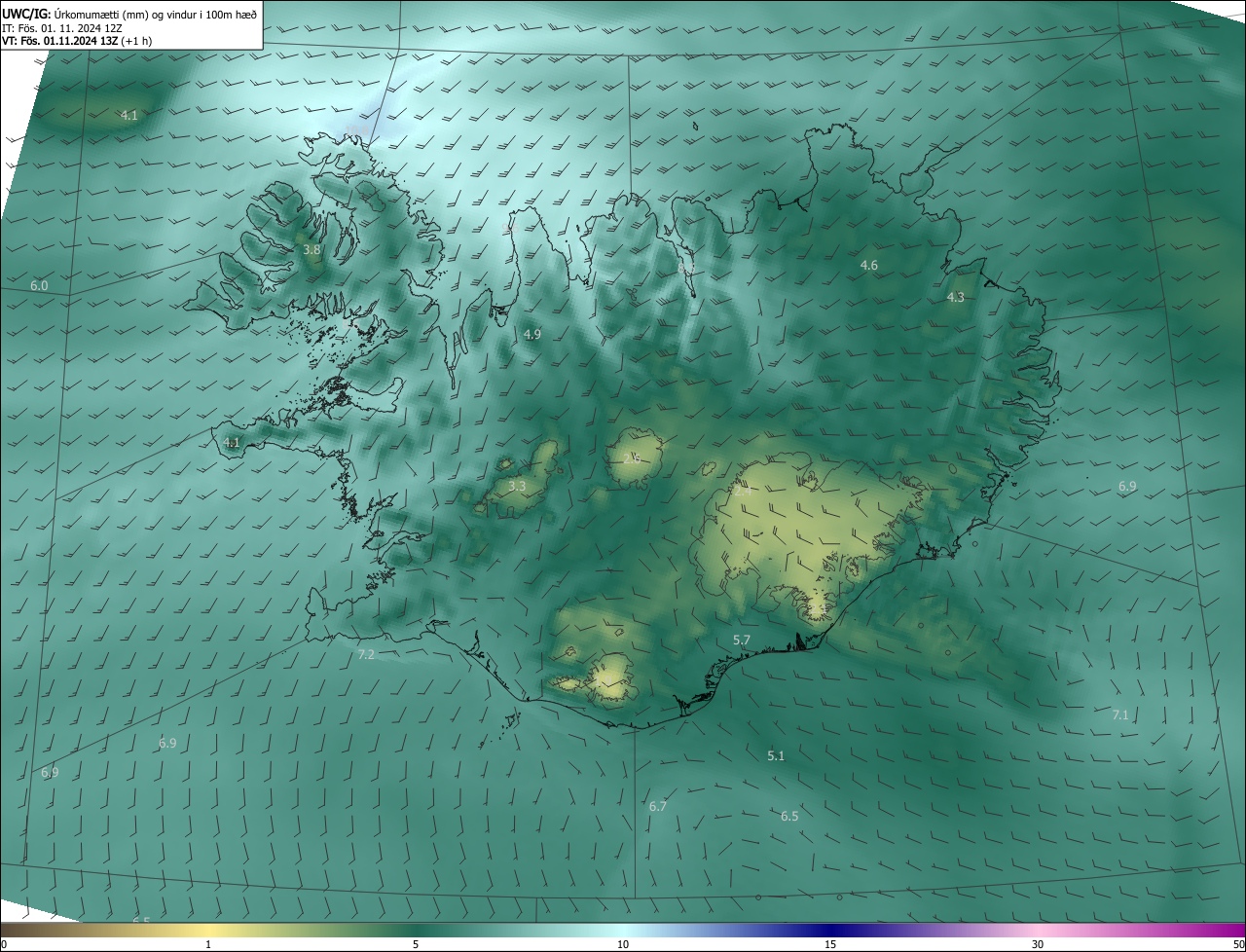Click the 4.6 value in the northeast
The width and height of the screenshot is (1246, 952).
(x=869, y=265)
